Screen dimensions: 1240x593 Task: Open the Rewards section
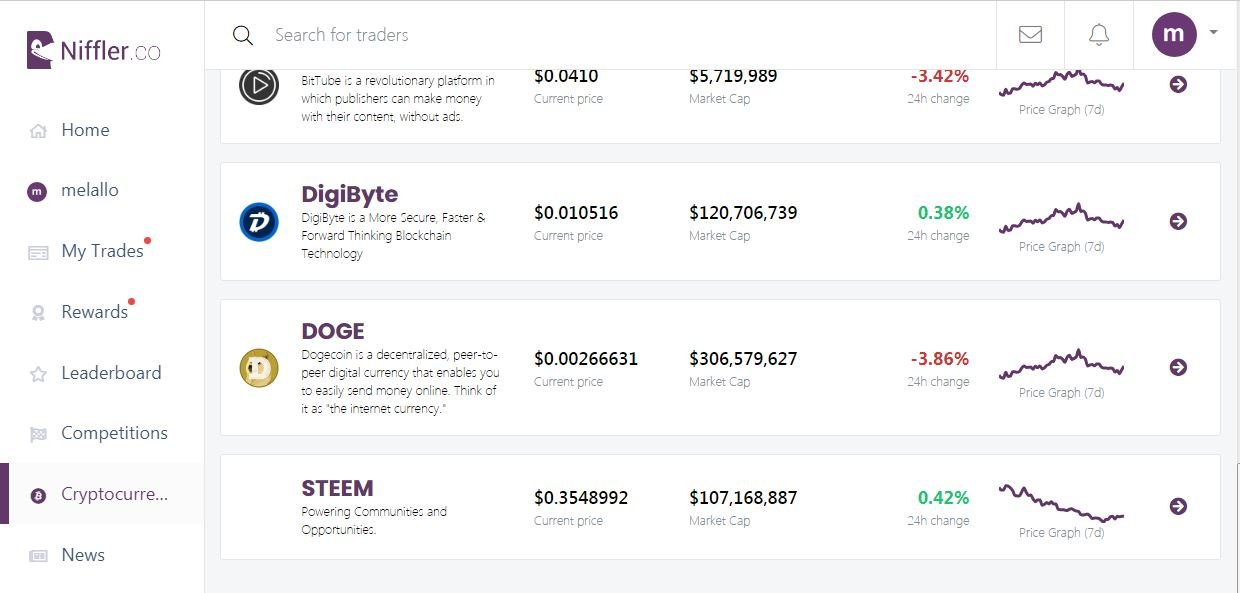click(x=94, y=312)
